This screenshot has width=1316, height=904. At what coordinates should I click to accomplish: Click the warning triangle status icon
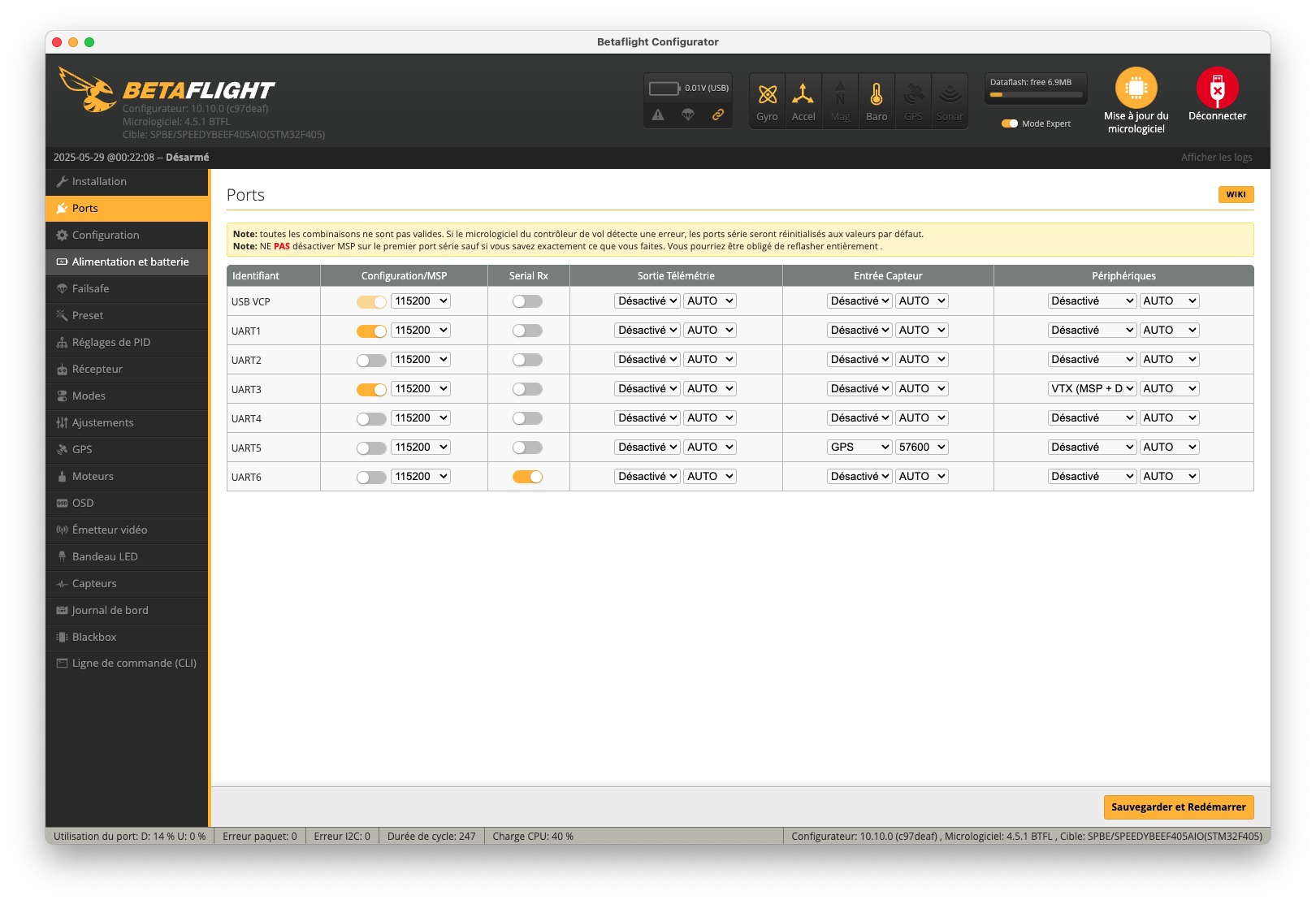pos(658,115)
